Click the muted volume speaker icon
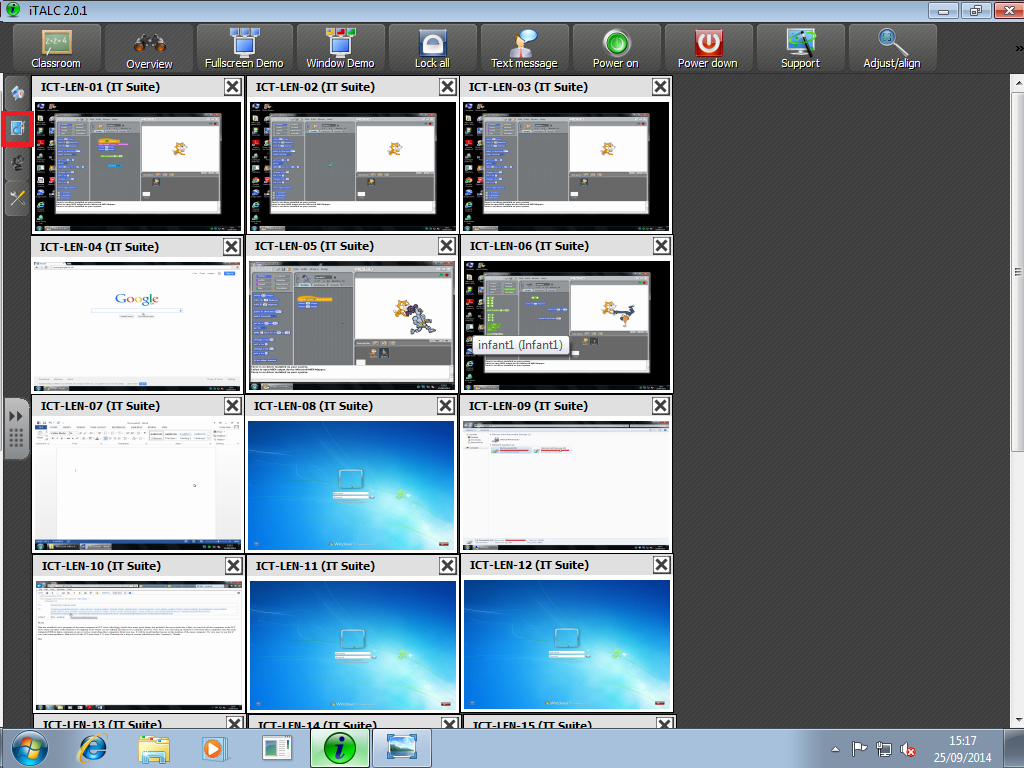The height and width of the screenshot is (768, 1024). pos(908,749)
